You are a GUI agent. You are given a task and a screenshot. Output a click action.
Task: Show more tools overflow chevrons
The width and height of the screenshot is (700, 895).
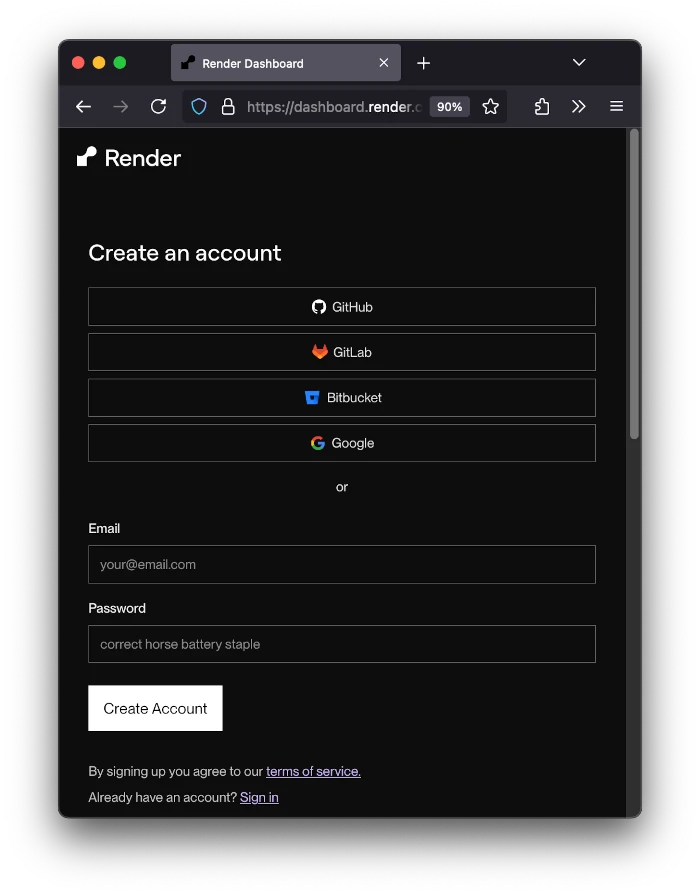(x=579, y=107)
